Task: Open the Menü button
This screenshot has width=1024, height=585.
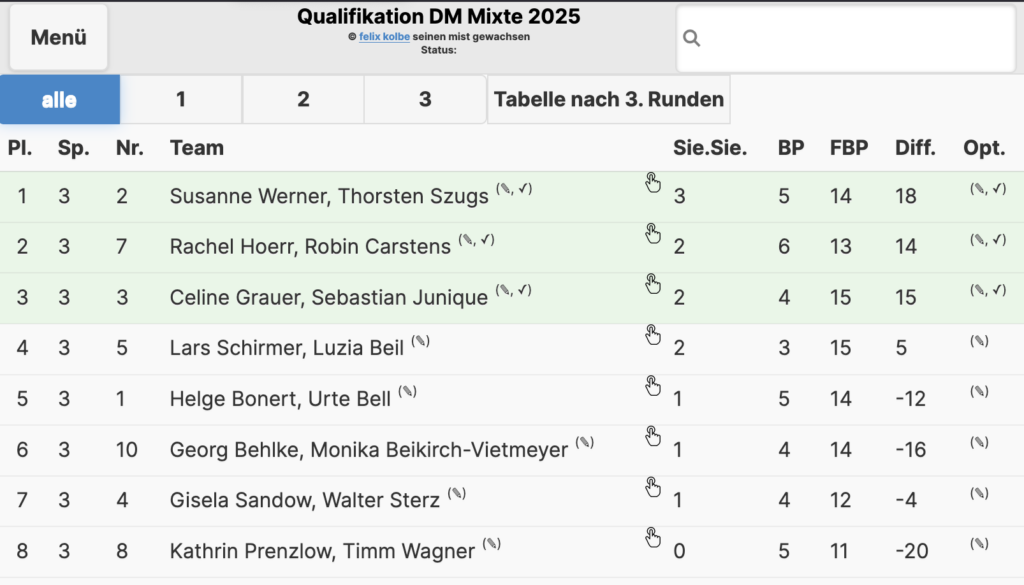Action: click(59, 37)
